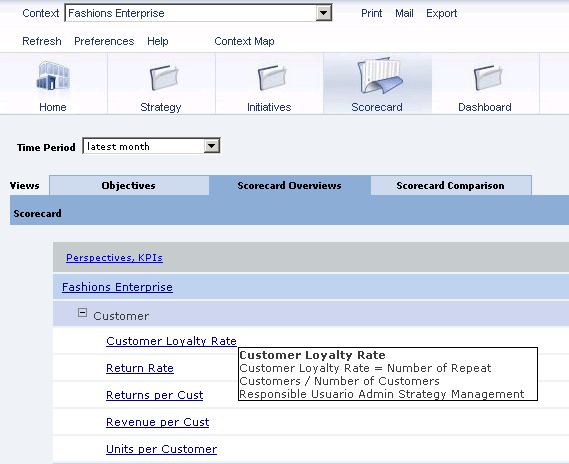
Task: Open the Help link
Action: pos(158,41)
